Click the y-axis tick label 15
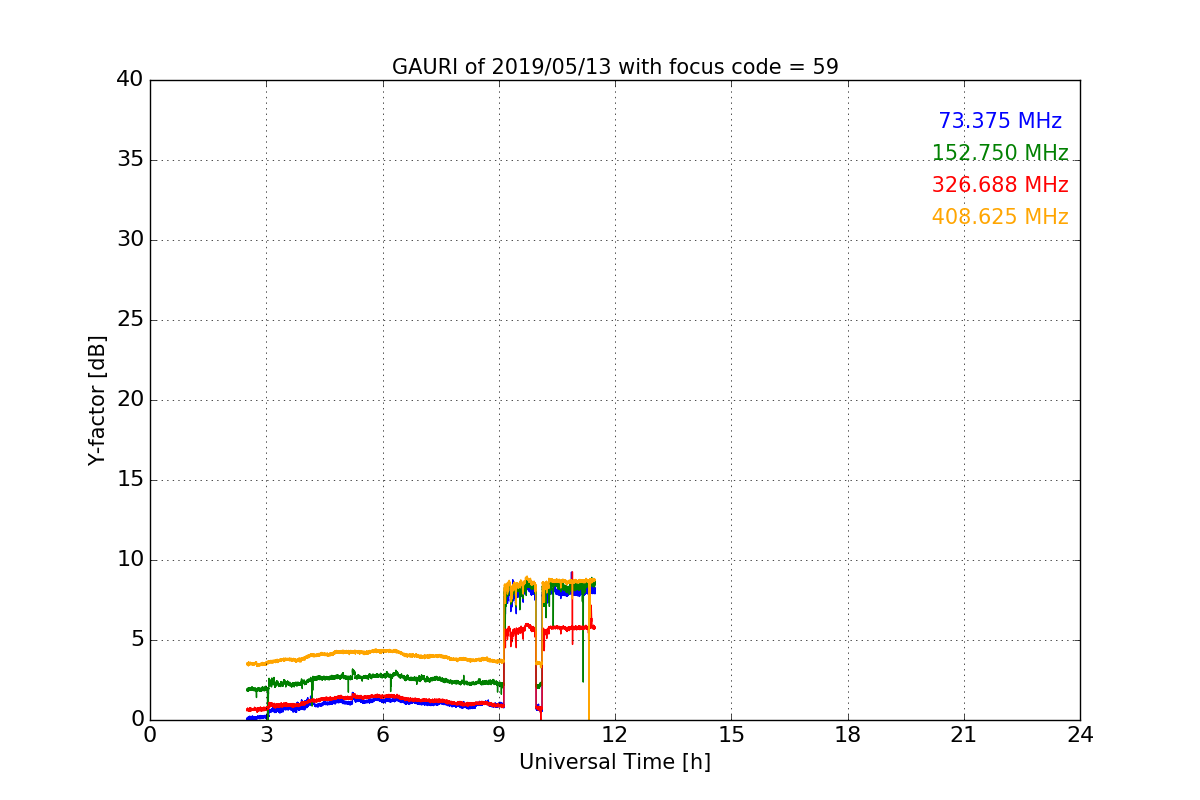The image size is (1200, 800). (x=130, y=480)
